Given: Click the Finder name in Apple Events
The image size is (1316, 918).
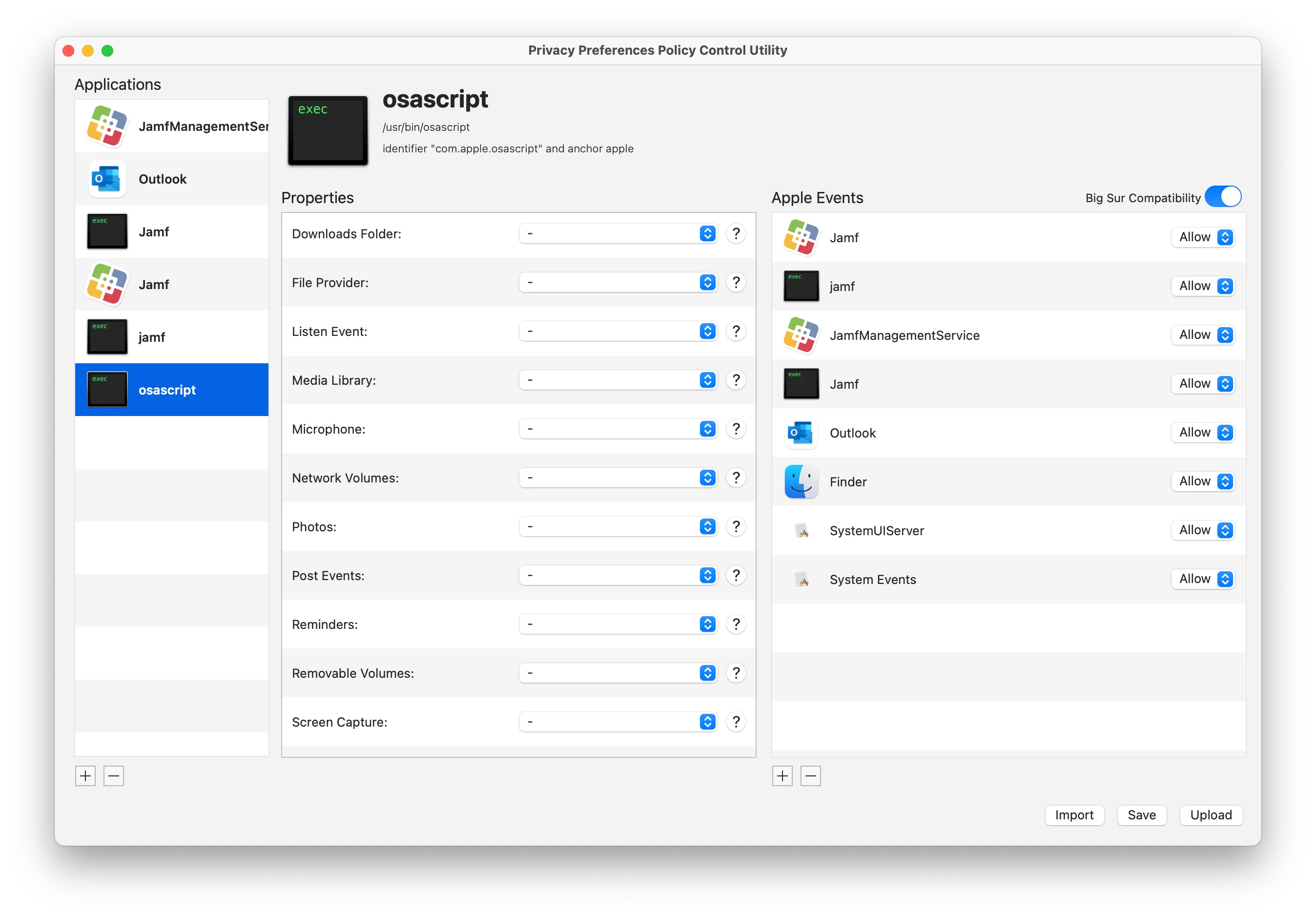Looking at the screenshot, I should [x=848, y=481].
